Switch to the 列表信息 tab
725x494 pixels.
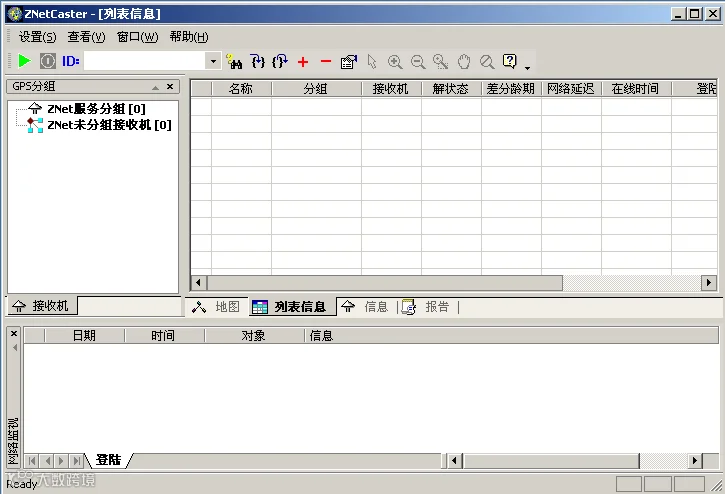[x=293, y=307]
